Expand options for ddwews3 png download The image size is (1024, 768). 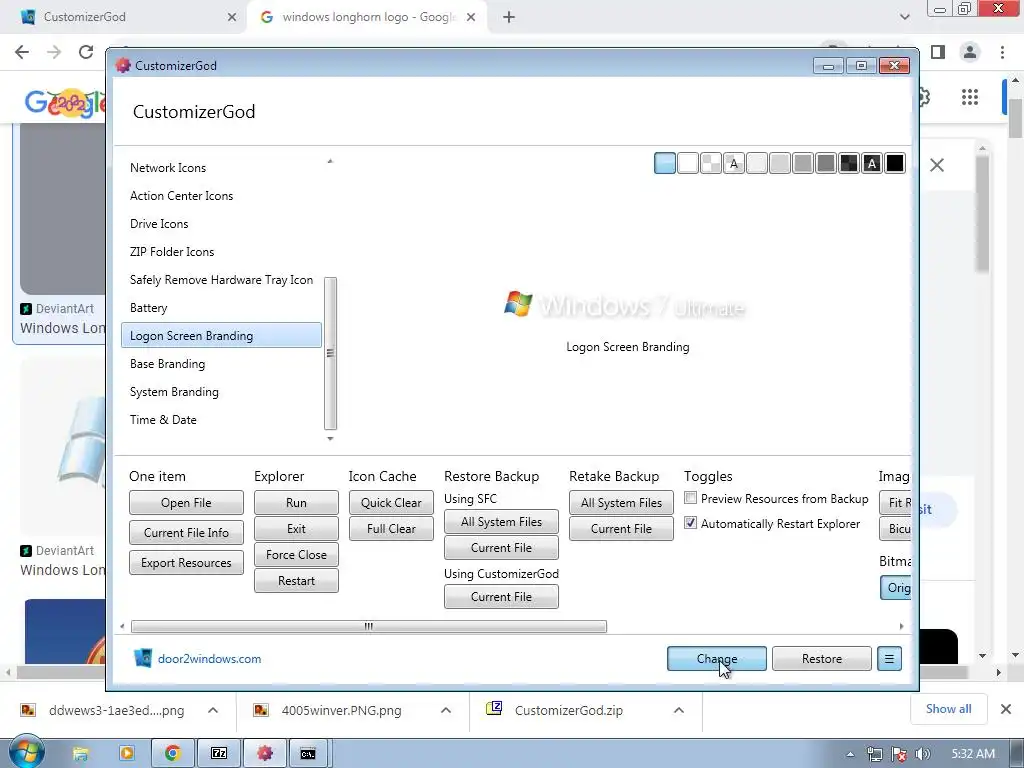click(x=213, y=710)
